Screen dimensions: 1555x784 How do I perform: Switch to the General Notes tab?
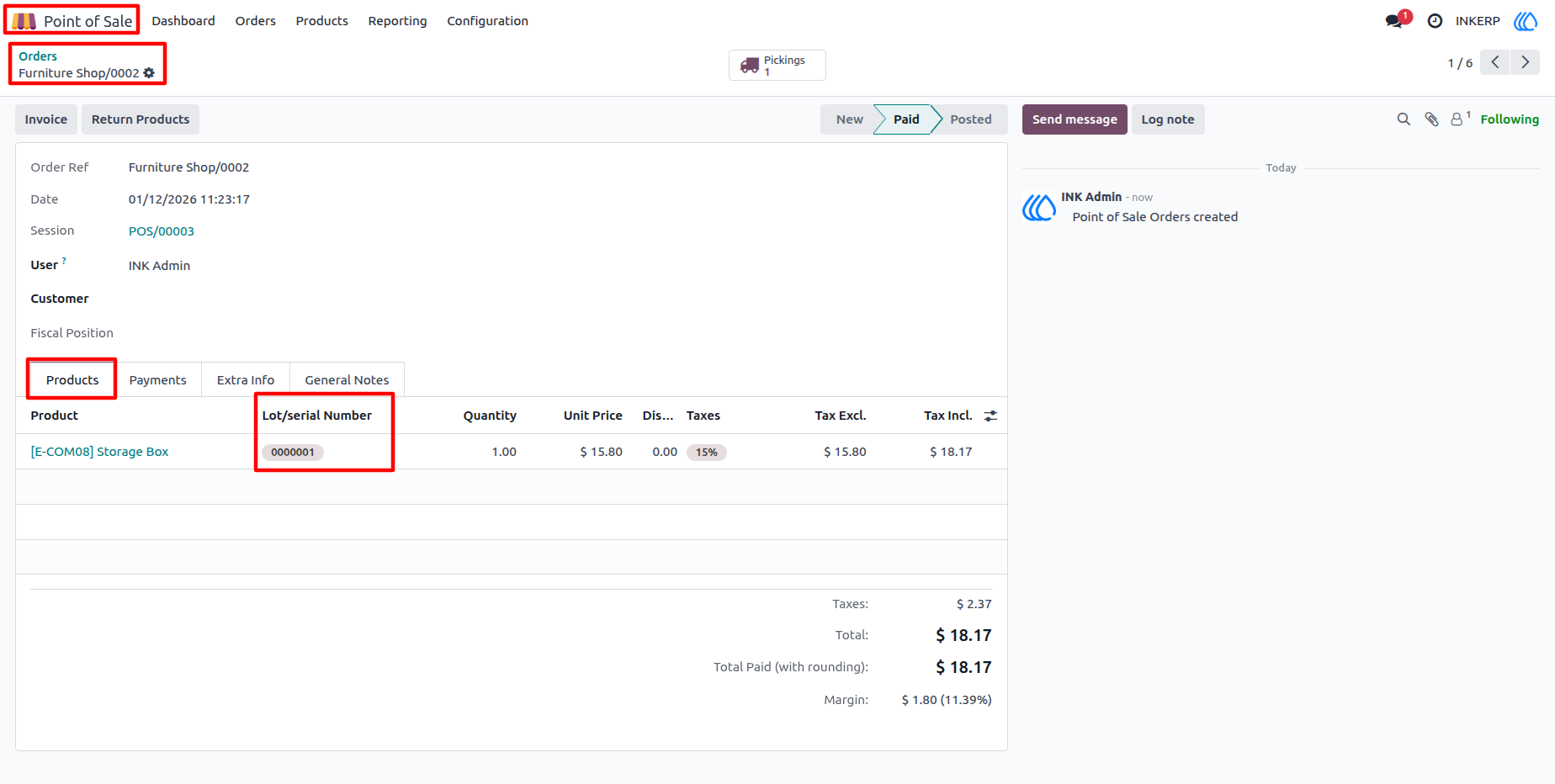(347, 380)
